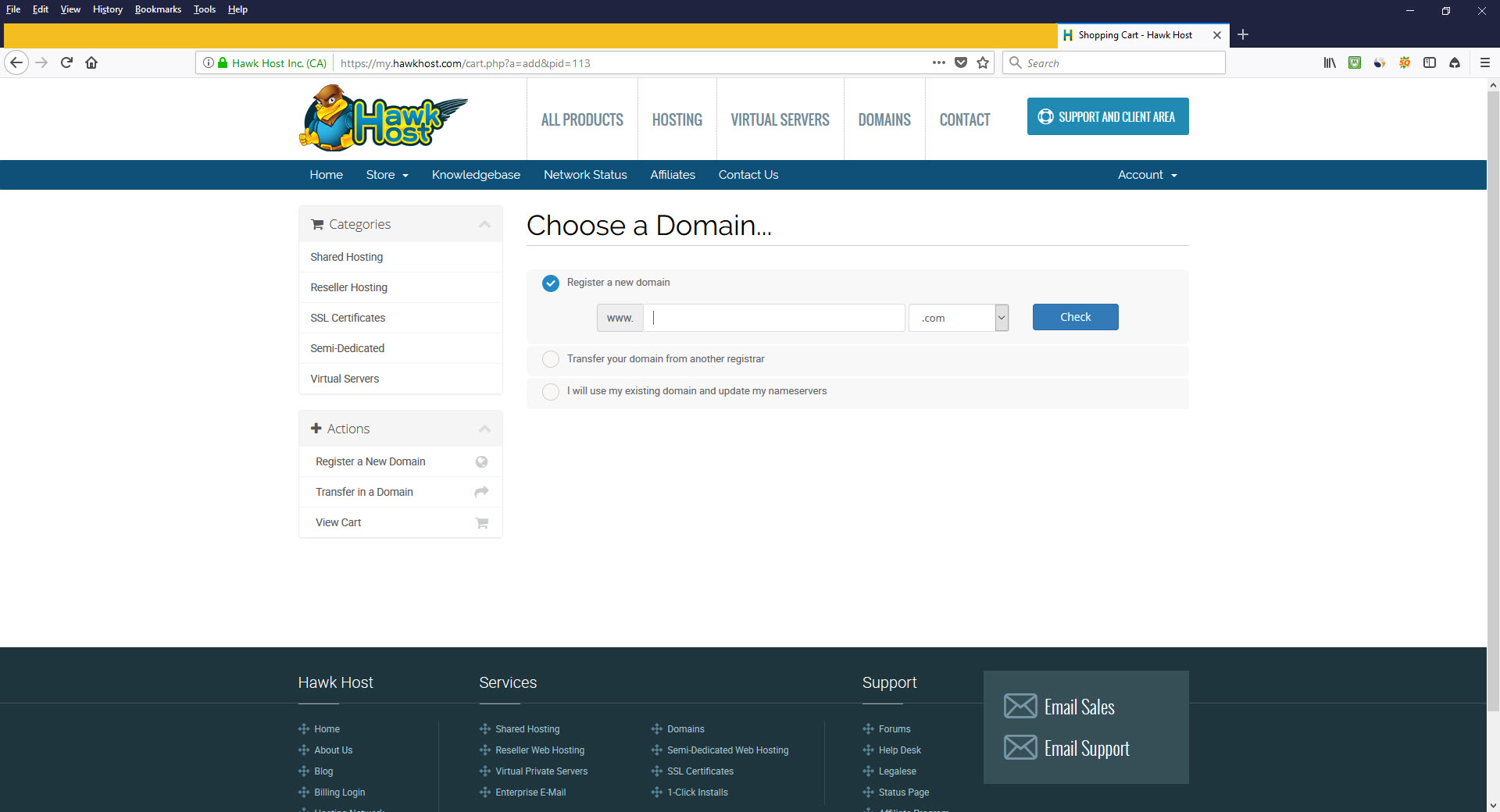Open the Bookmarks menu
This screenshot has height=812, width=1500.
click(158, 9)
